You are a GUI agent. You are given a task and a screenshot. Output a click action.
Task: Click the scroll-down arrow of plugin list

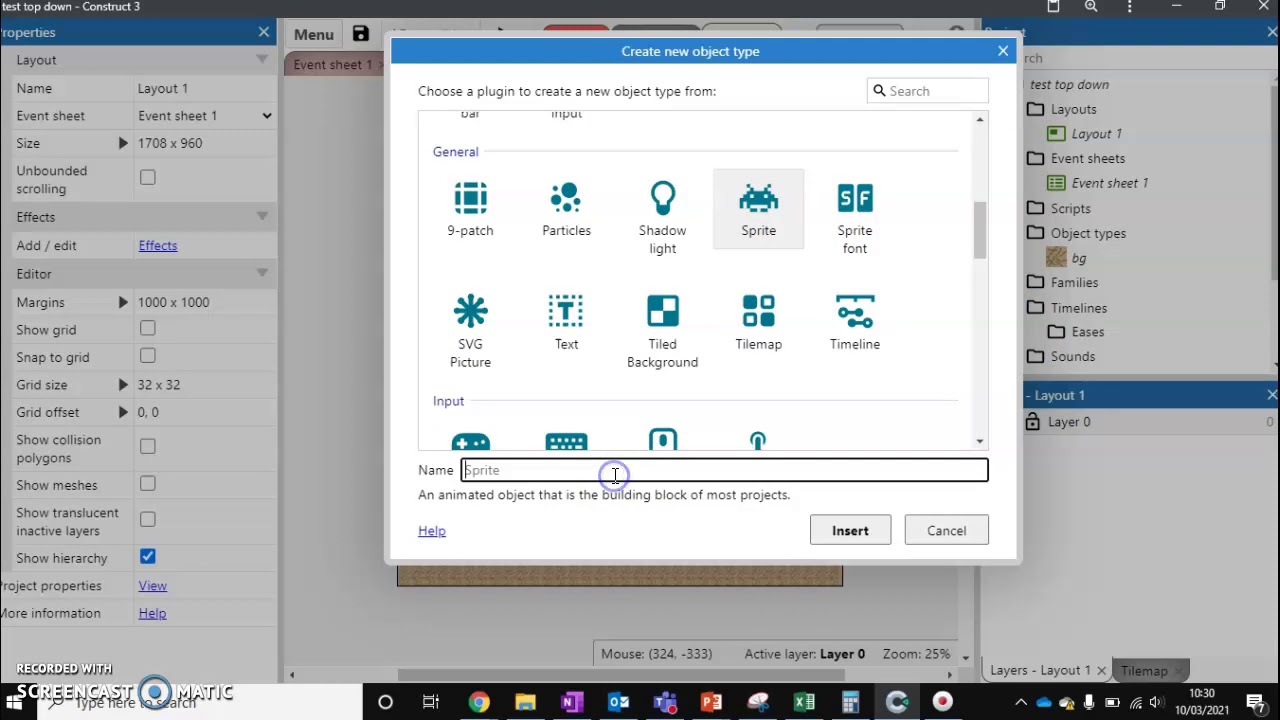(x=980, y=441)
